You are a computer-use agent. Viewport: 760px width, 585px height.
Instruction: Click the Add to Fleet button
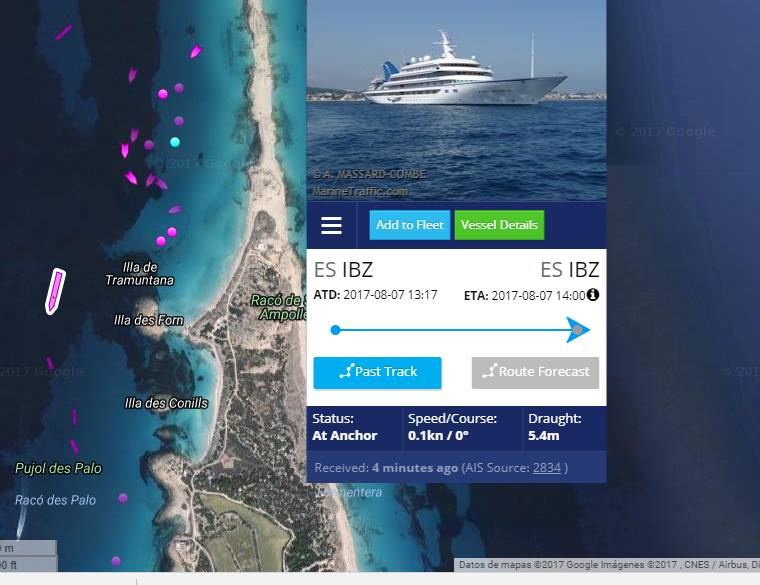click(x=410, y=225)
